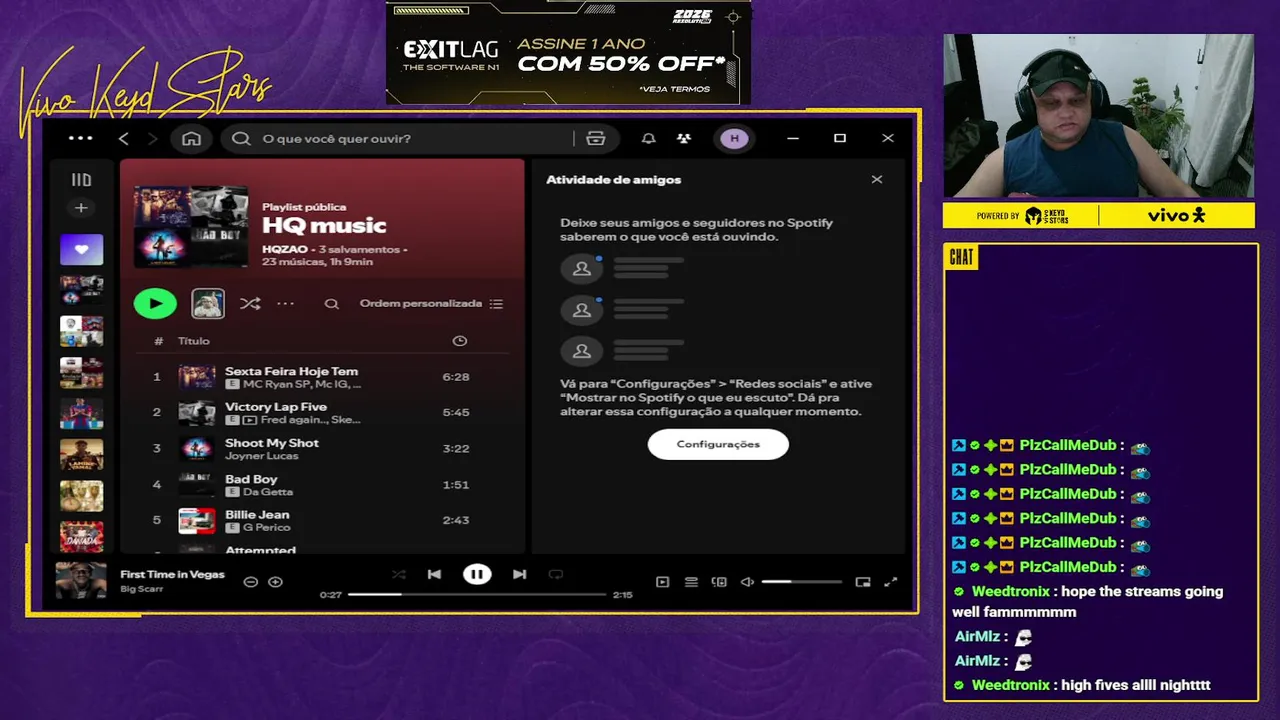Skip to next track
This screenshot has width=1280, height=720.
(519, 574)
